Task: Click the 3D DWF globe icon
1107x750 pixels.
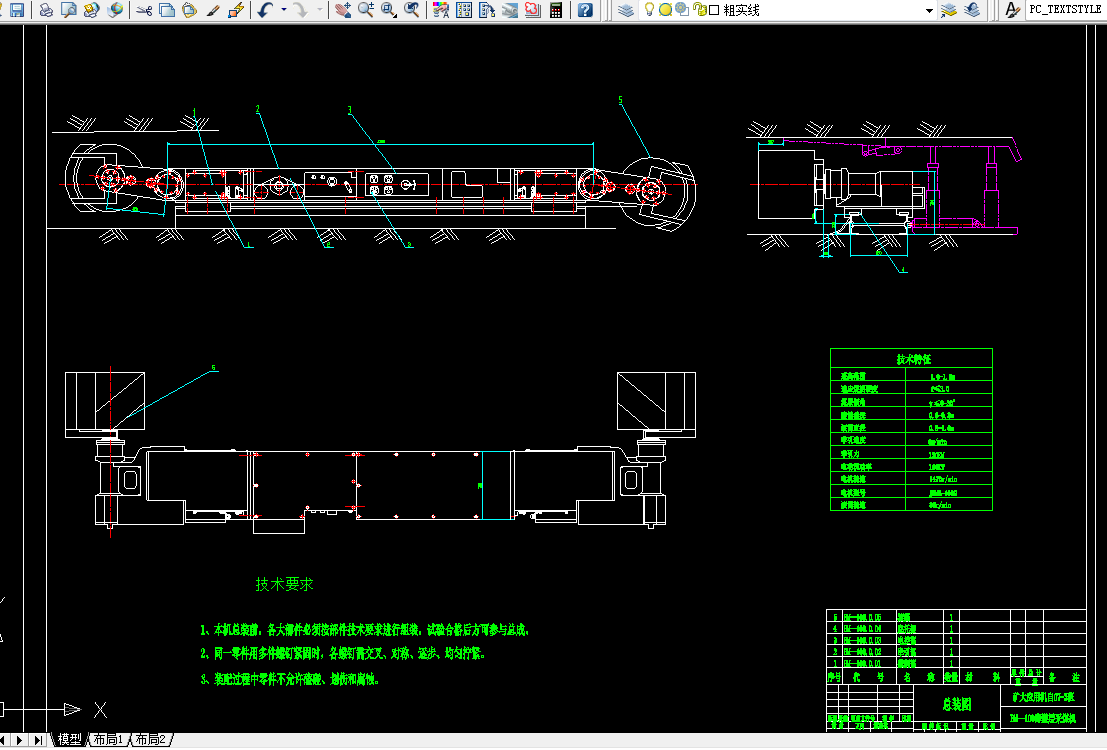Action: 114,10
